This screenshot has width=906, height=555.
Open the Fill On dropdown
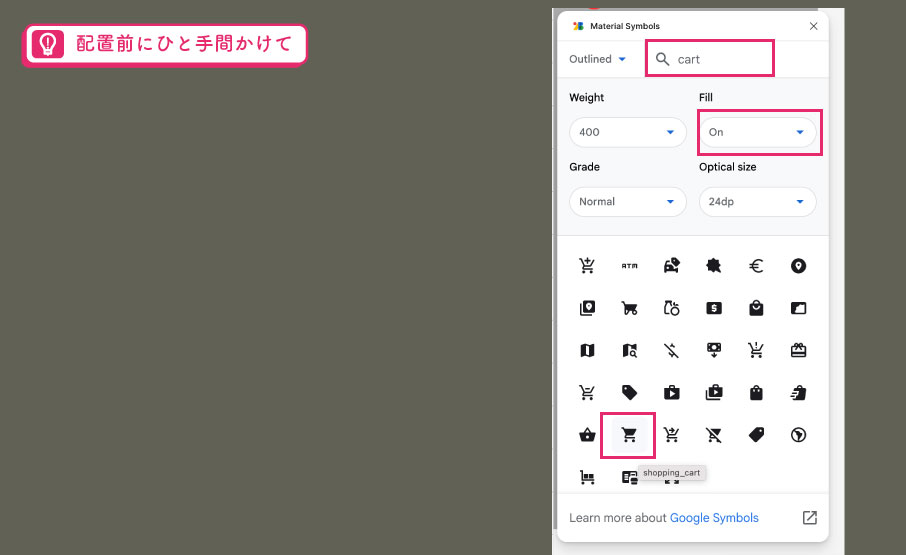(758, 132)
